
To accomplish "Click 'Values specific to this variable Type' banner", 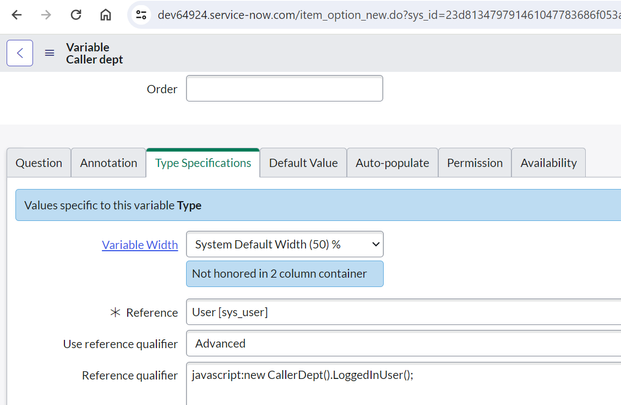I will point(318,205).
